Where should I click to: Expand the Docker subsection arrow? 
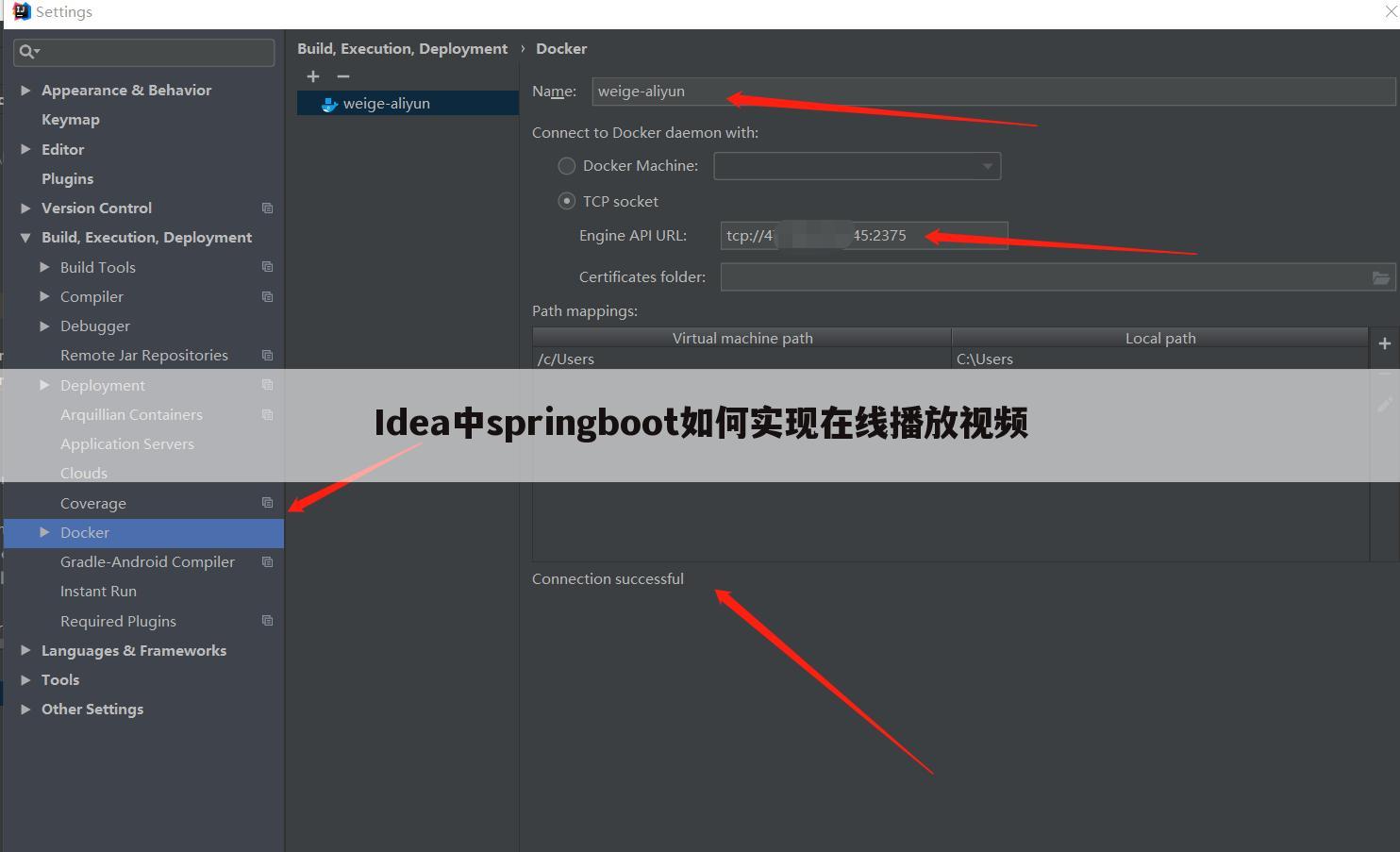tap(44, 532)
